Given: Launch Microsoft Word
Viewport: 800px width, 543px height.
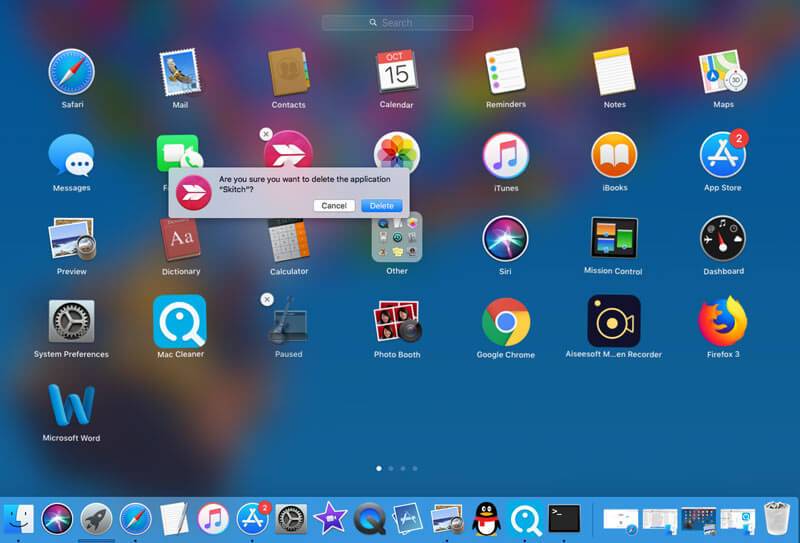Looking at the screenshot, I should click(x=72, y=405).
